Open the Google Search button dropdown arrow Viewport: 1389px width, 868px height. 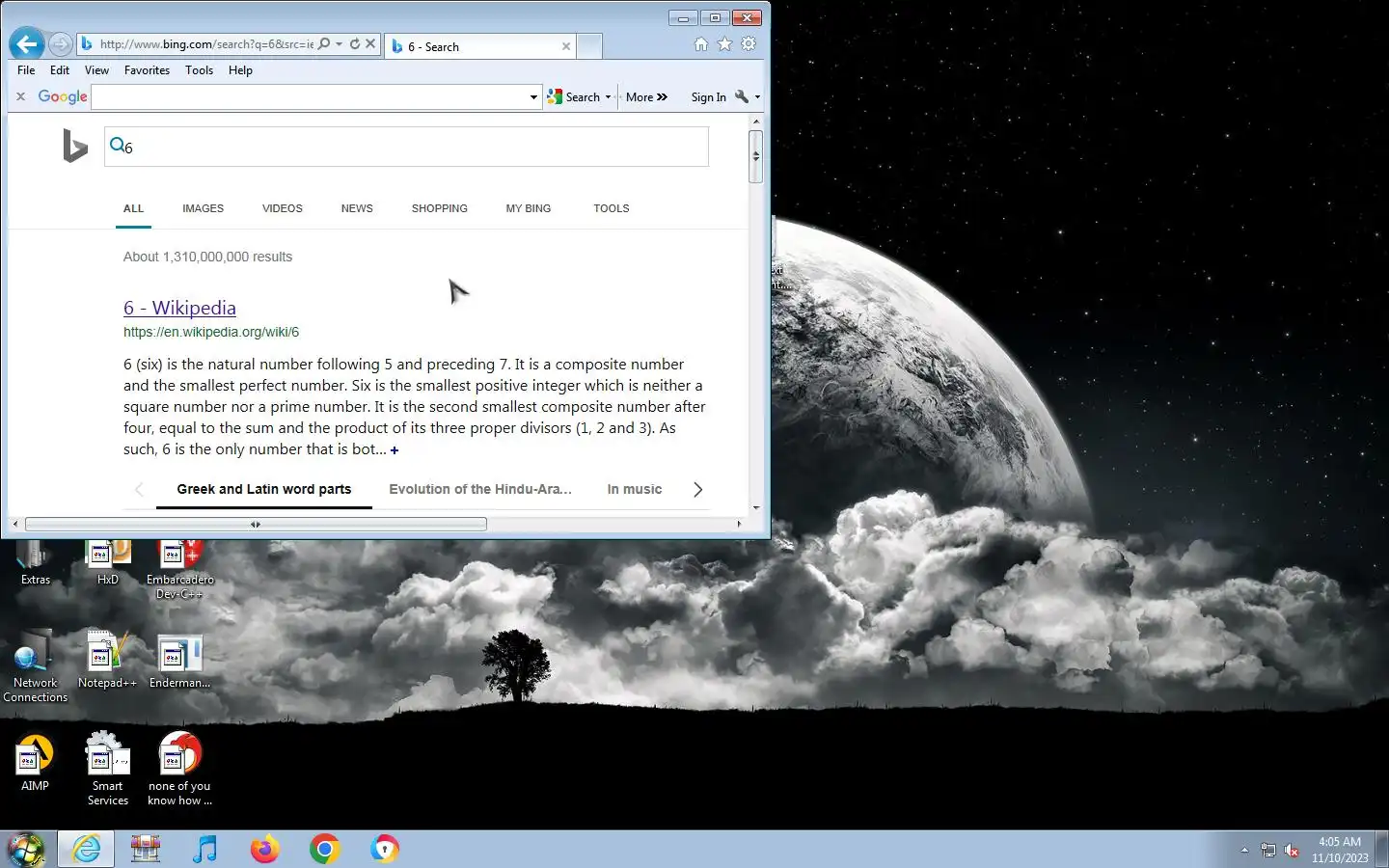tap(608, 97)
